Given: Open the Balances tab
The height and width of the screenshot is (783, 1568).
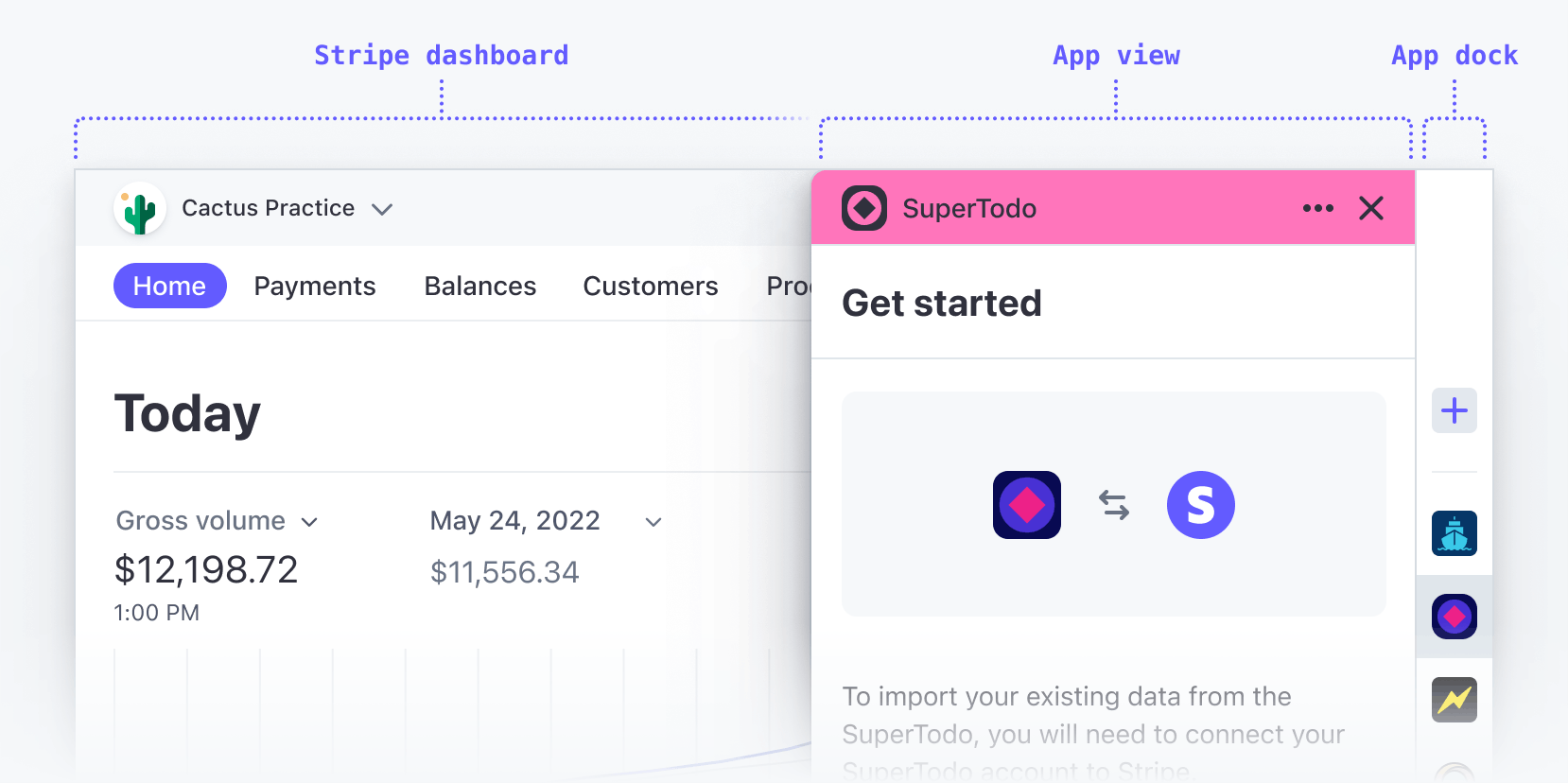Looking at the screenshot, I should tap(479, 286).
